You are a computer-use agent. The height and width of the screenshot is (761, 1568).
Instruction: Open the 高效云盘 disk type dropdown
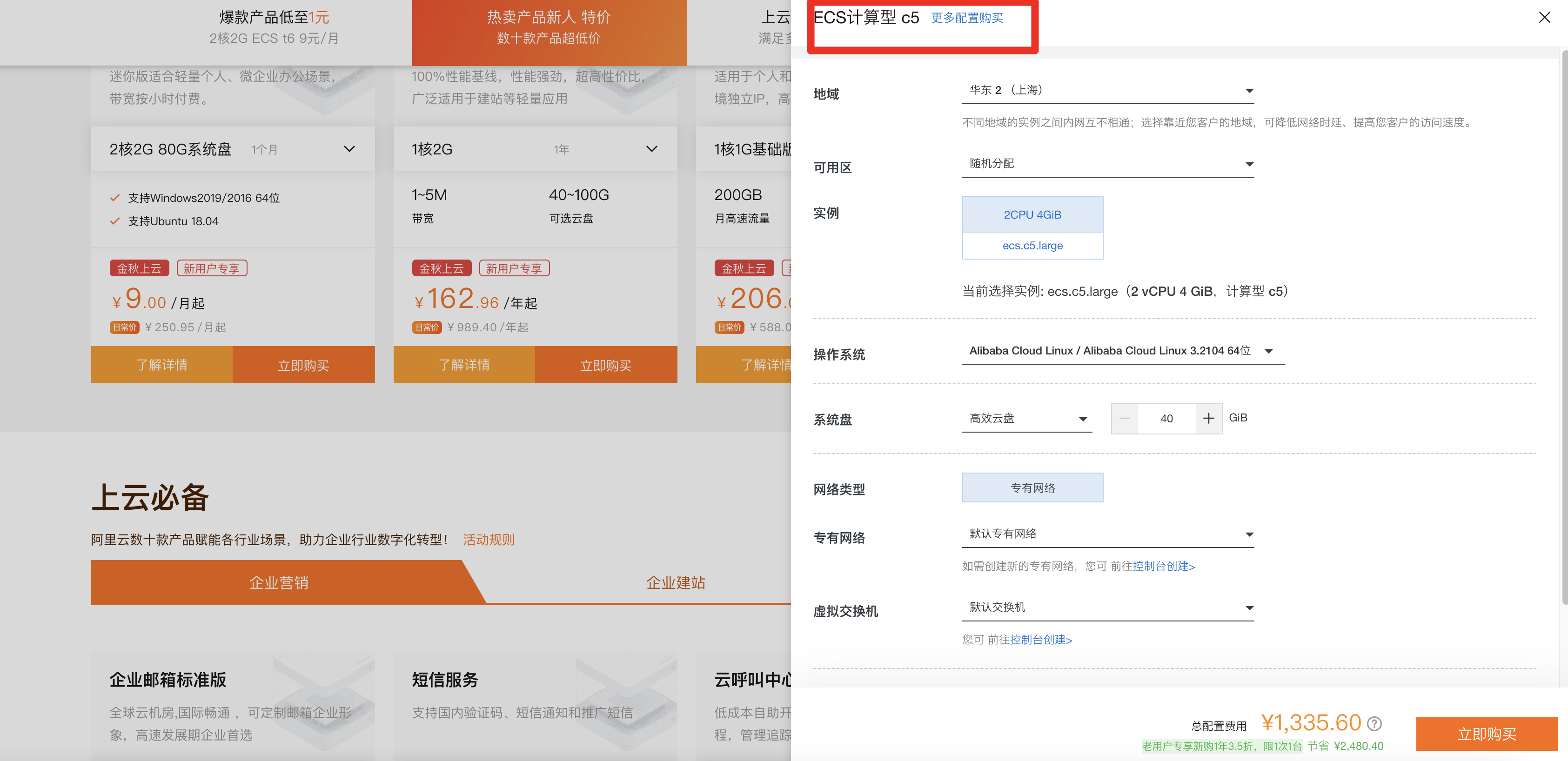(1027, 419)
